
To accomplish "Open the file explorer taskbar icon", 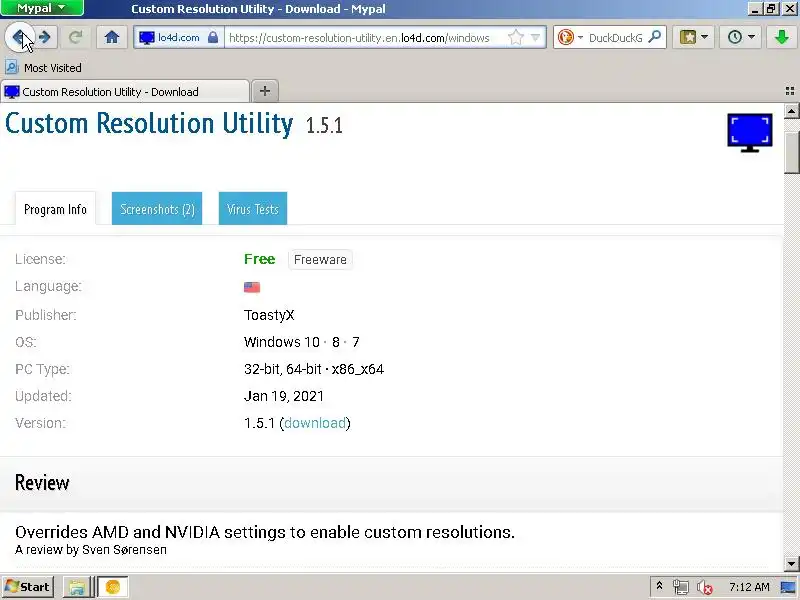I will click(x=77, y=588).
